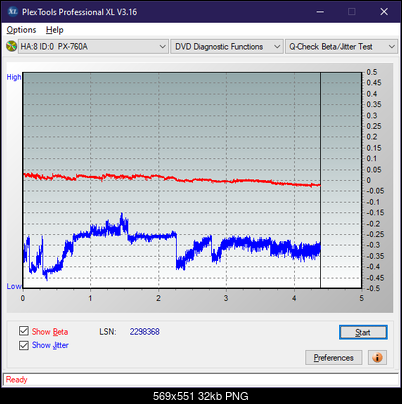Select the LSN value 2298368
The image size is (402, 404).
tap(145, 332)
